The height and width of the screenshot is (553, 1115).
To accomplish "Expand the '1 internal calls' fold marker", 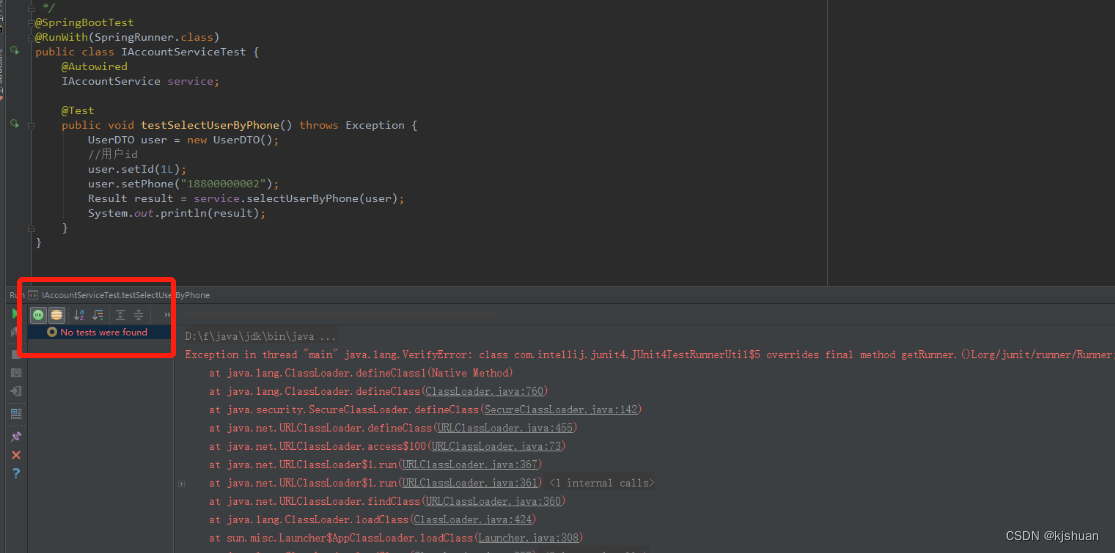I will [182, 483].
